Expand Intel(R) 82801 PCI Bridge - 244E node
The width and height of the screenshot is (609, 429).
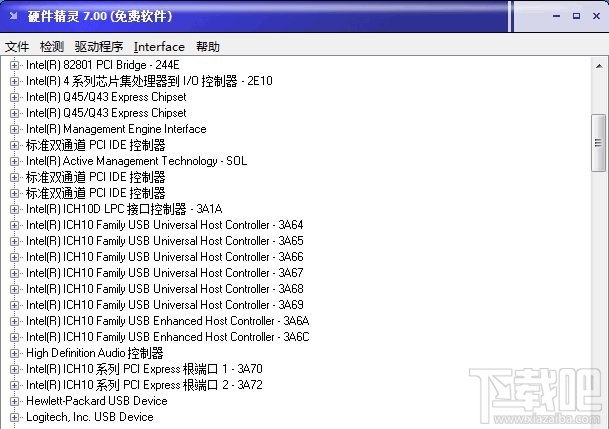14,65
